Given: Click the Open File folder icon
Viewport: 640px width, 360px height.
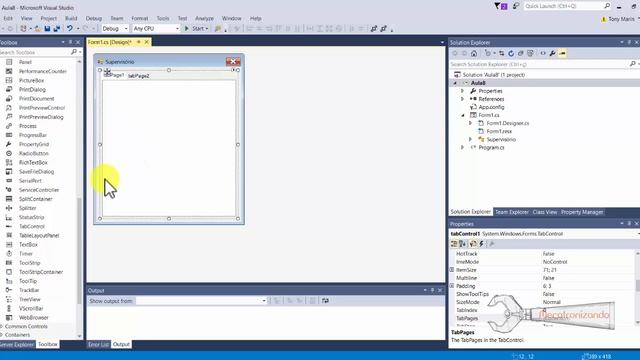Looking at the screenshot, I should coord(38,29).
